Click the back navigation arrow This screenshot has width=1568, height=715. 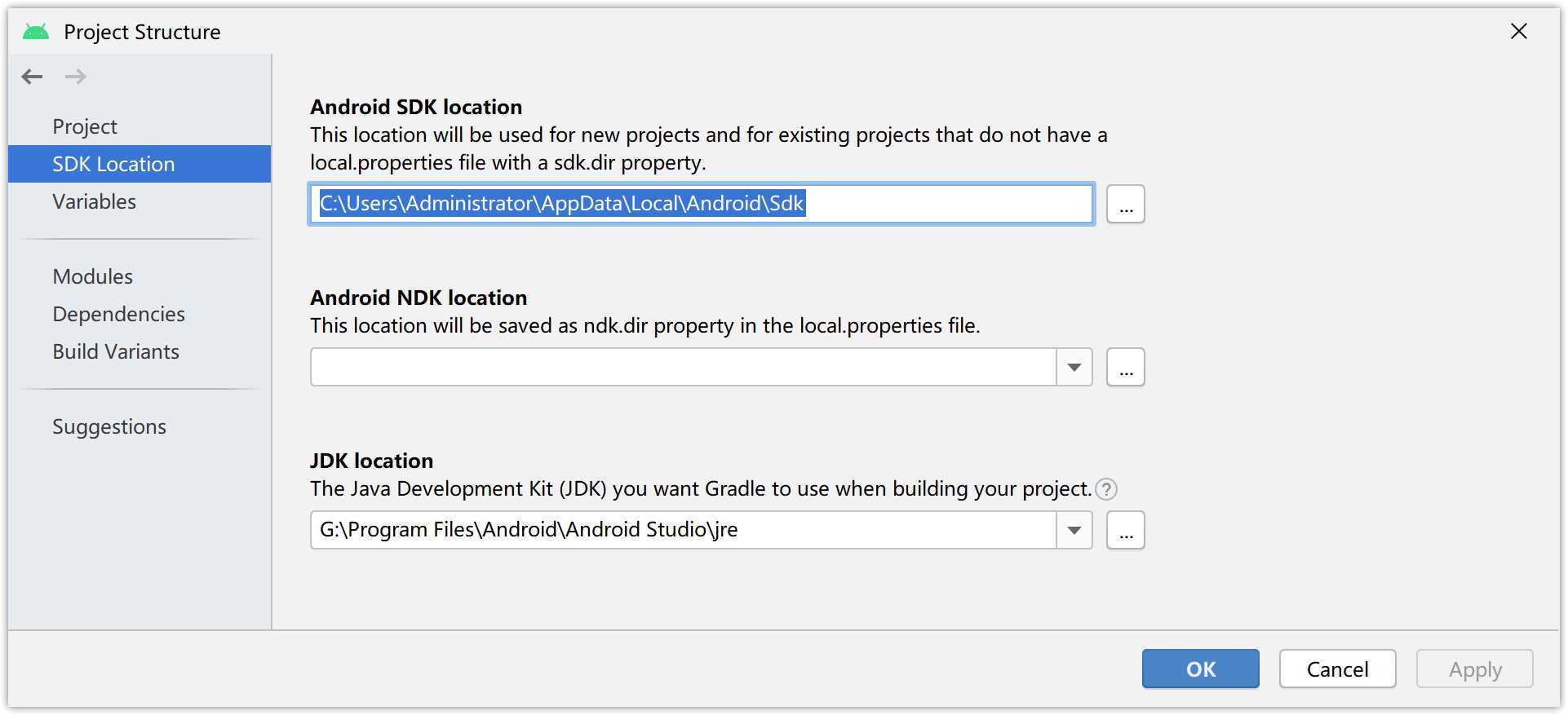(x=33, y=77)
